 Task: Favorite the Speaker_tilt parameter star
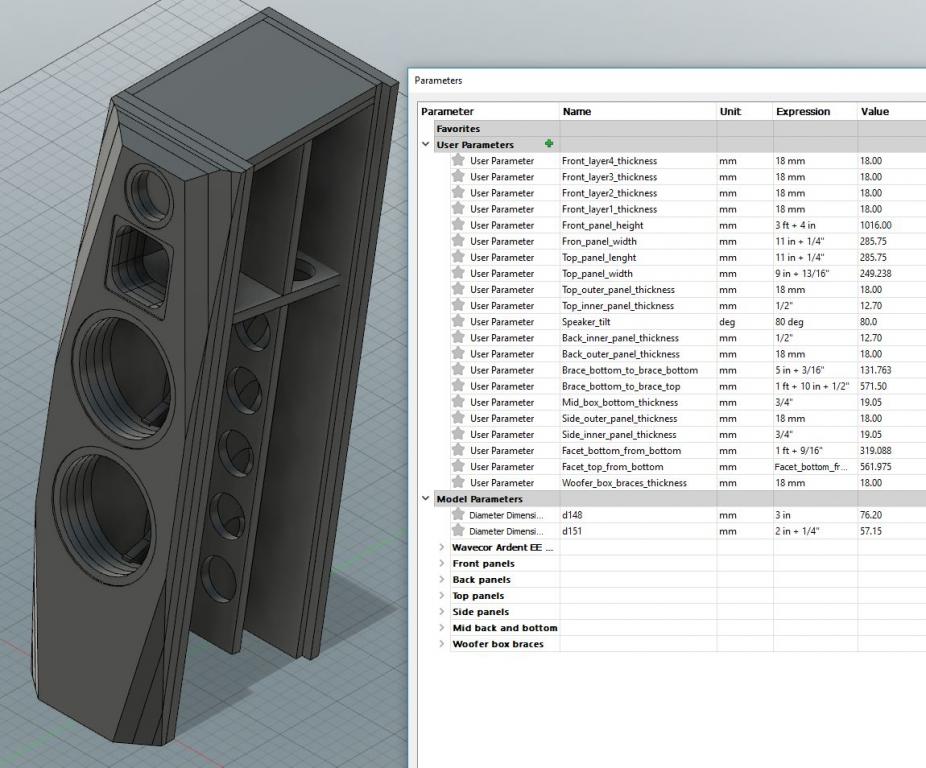coord(458,320)
